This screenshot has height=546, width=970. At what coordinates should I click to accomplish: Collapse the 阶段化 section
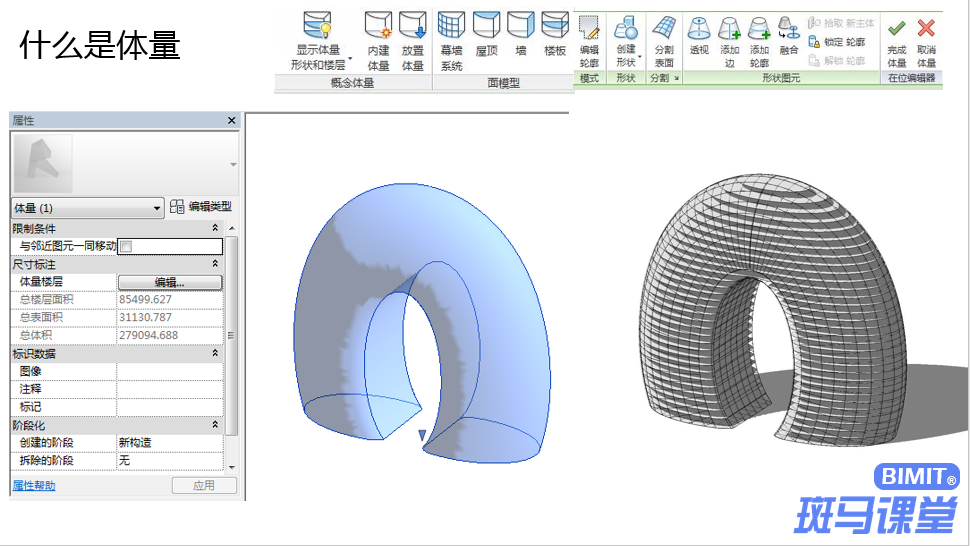[215, 425]
